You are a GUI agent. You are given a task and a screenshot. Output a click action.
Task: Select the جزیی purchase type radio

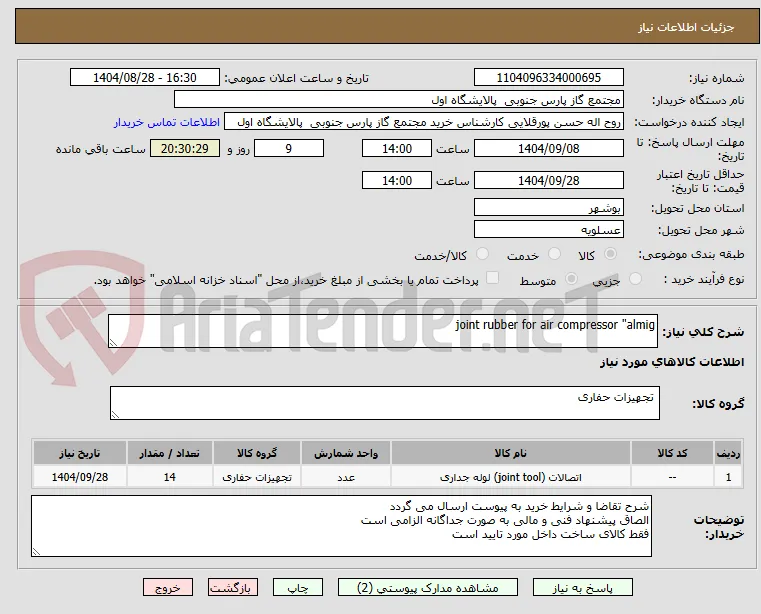(635, 279)
